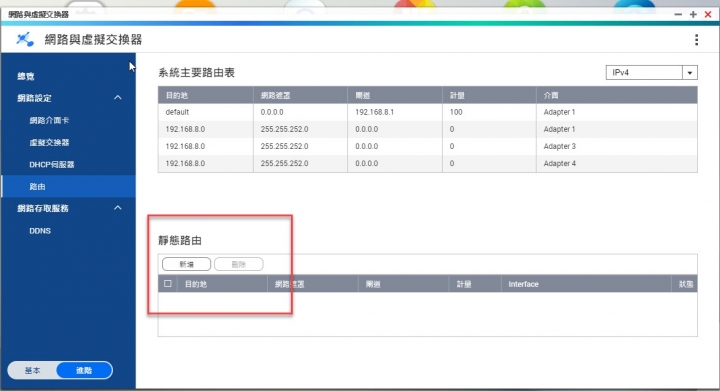This screenshot has width=720, height=391.
Task: Collapse the 網路設定 section chevron
Action: point(118,98)
